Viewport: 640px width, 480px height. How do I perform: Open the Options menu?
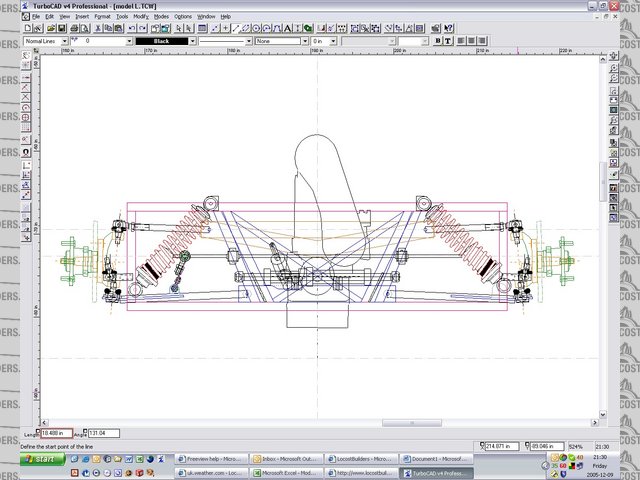(183, 17)
